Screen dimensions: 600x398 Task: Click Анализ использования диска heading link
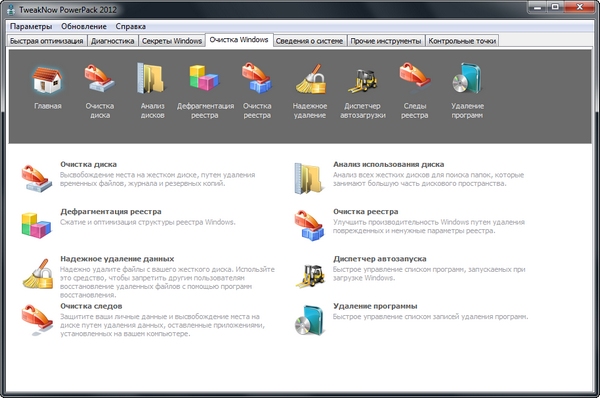[x=388, y=164]
